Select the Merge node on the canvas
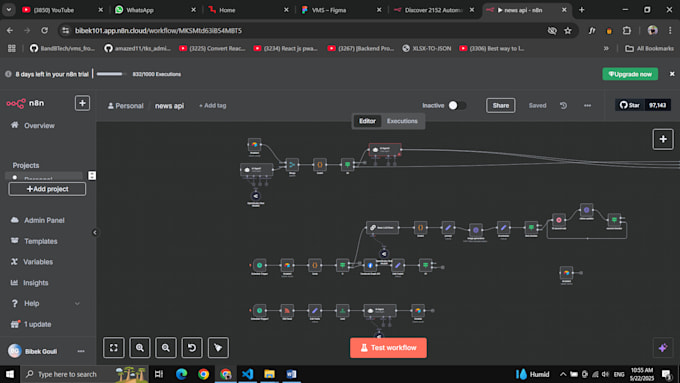Viewport: 680px width, 383px height. click(x=292, y=164)
